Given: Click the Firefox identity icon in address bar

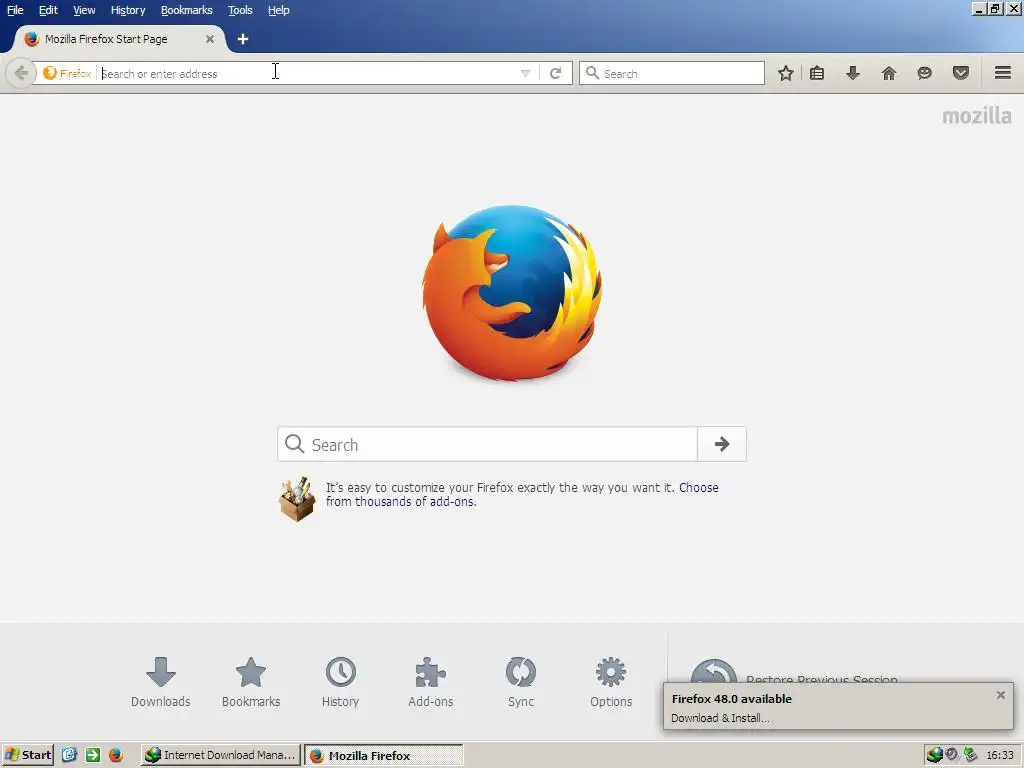Looking at the screenshot, I should 67,73.
